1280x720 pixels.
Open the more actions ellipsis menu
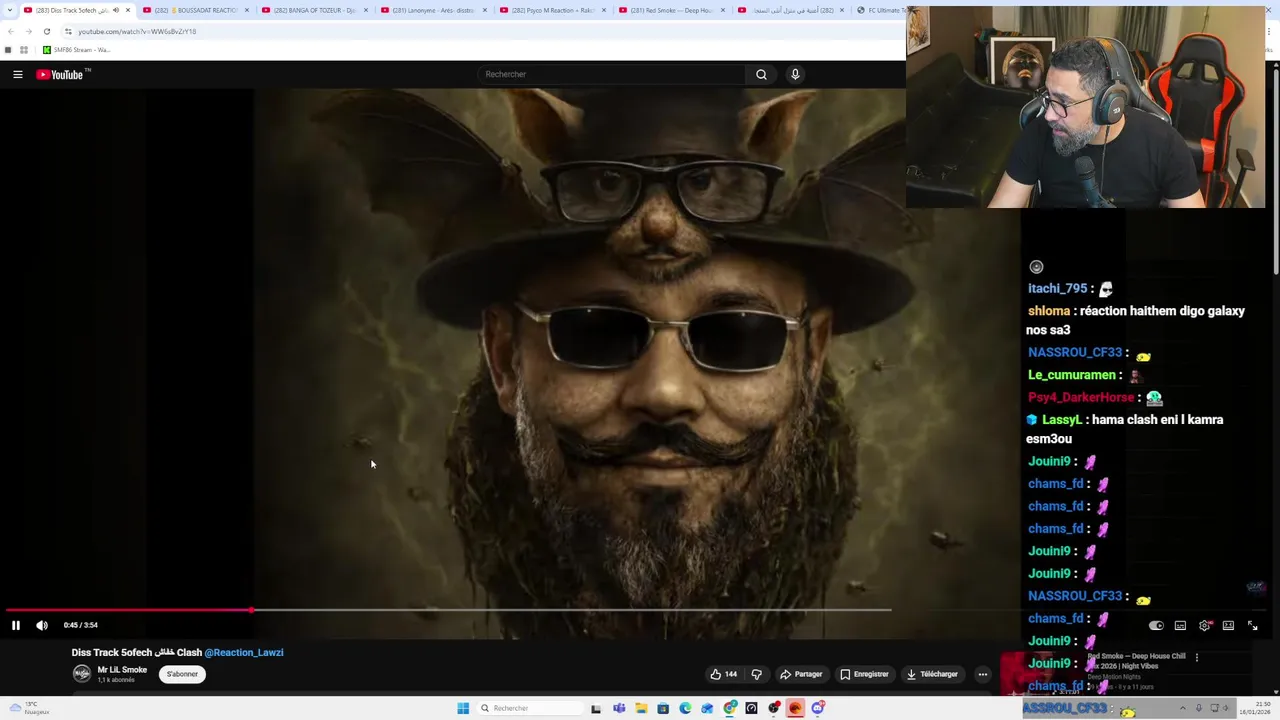982,674
